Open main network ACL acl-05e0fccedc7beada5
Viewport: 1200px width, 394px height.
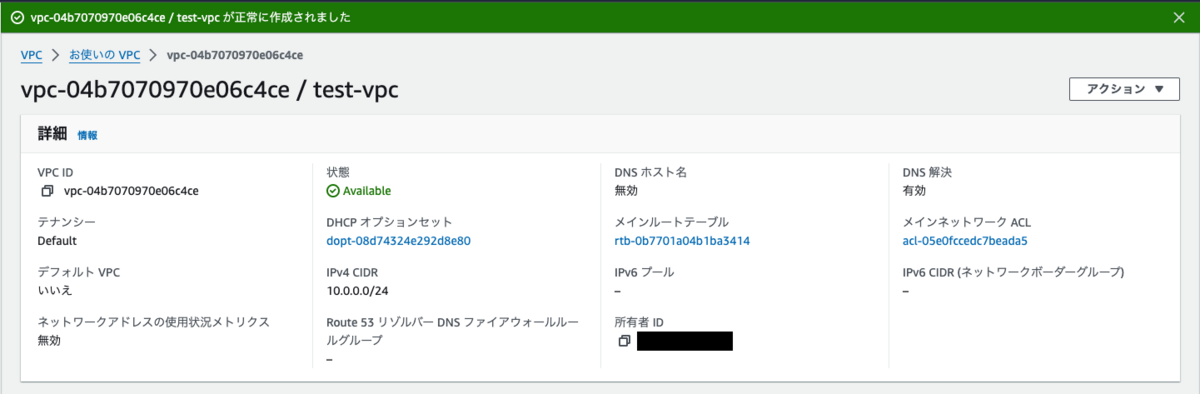965,241
